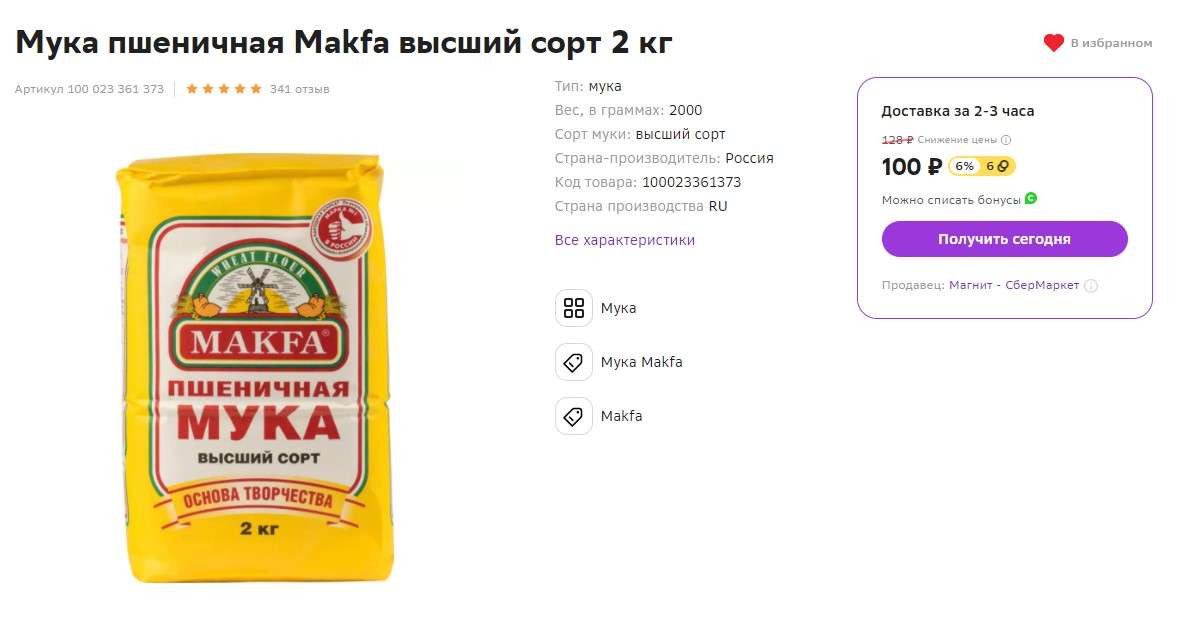
Task: Open the Мука Makfa tag link
Action: [x=641, y=362]
